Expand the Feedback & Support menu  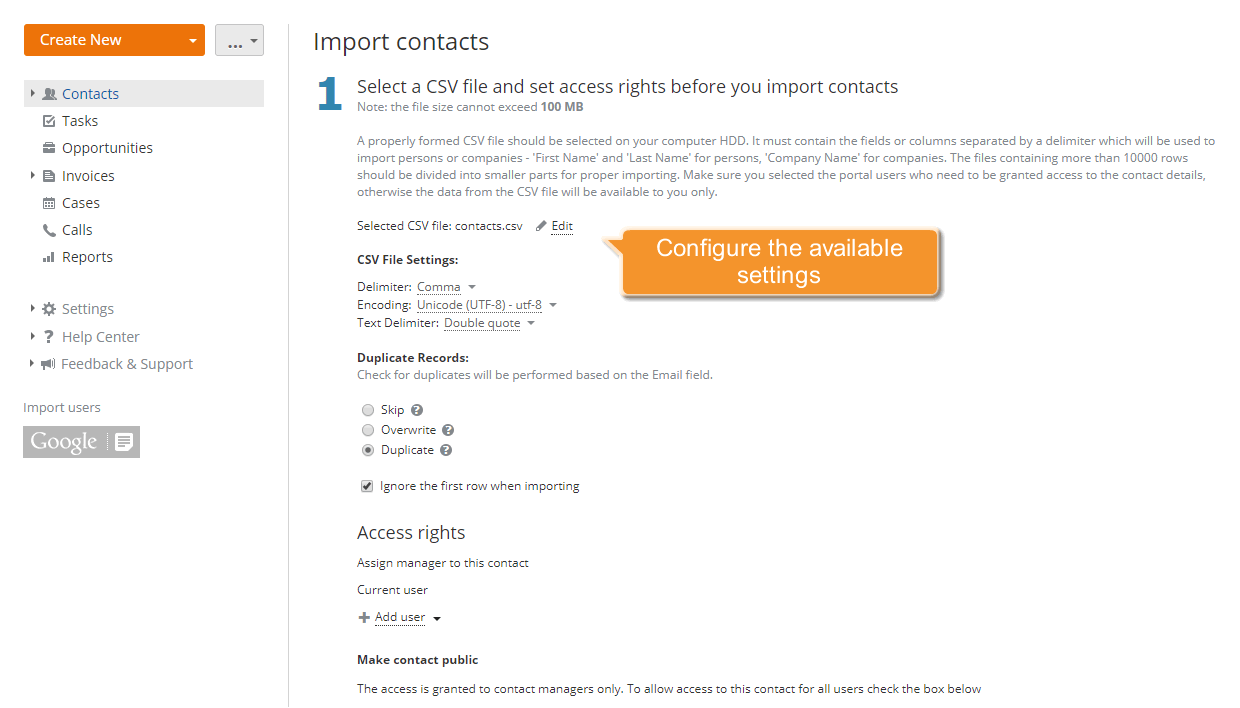point(124,363)
